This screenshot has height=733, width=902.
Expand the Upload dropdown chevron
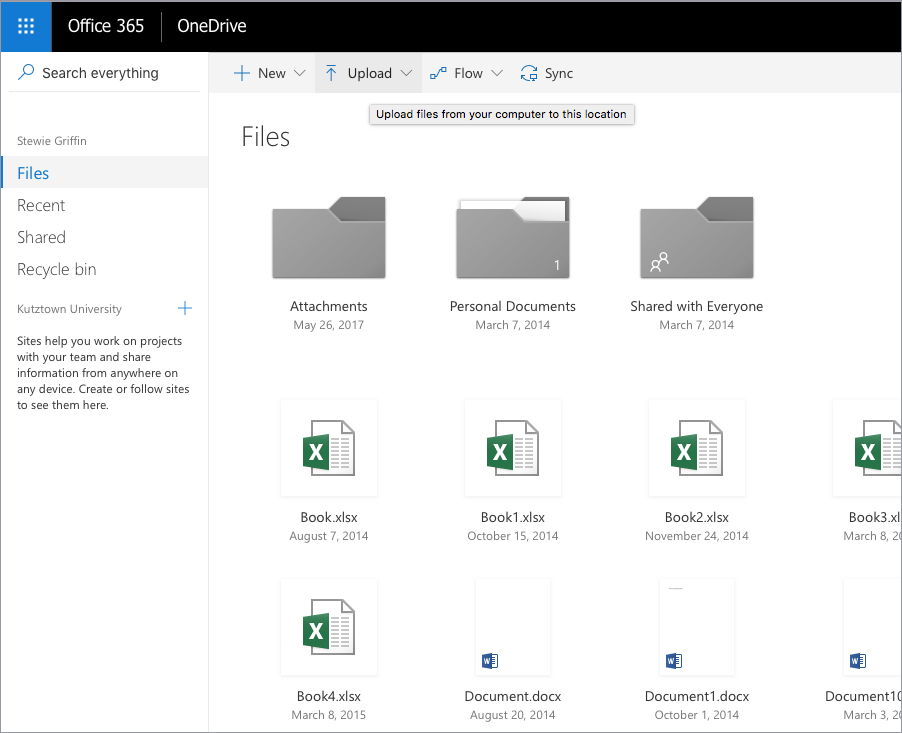click(406, 73)
